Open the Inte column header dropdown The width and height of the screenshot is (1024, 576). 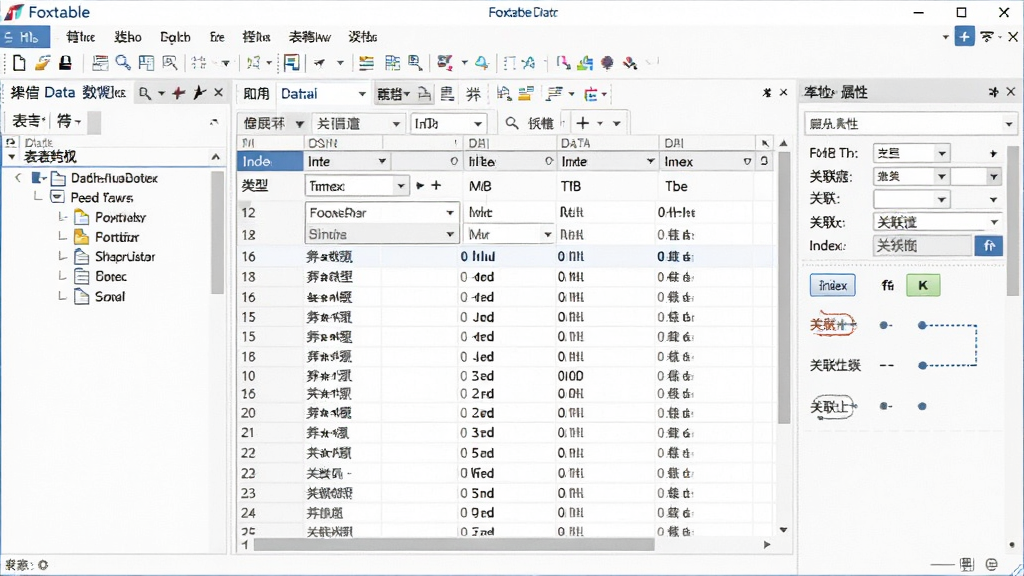pos(382,161)
